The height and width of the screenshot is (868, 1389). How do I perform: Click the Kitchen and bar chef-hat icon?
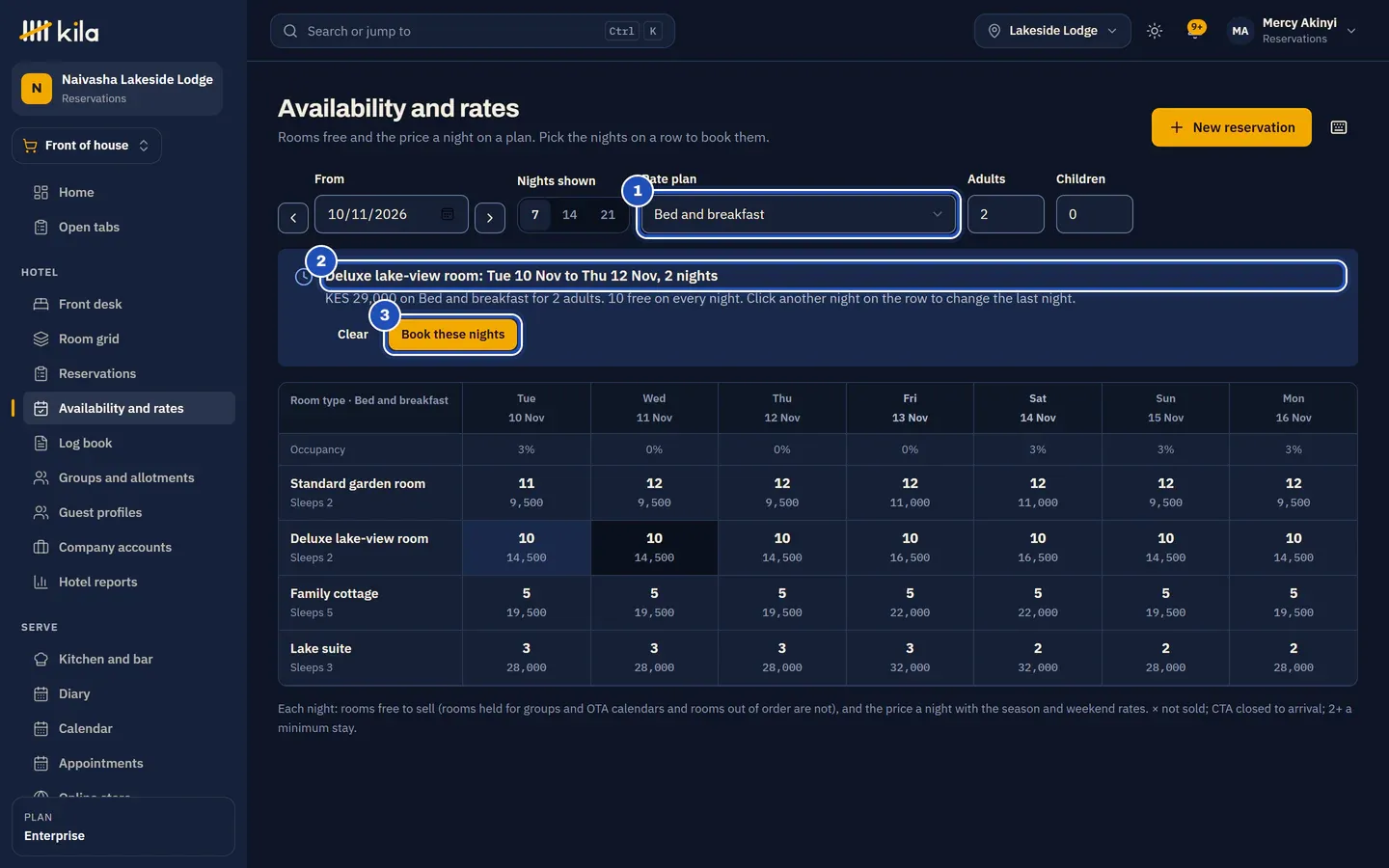pyautogui.click(x=41, y=659)
